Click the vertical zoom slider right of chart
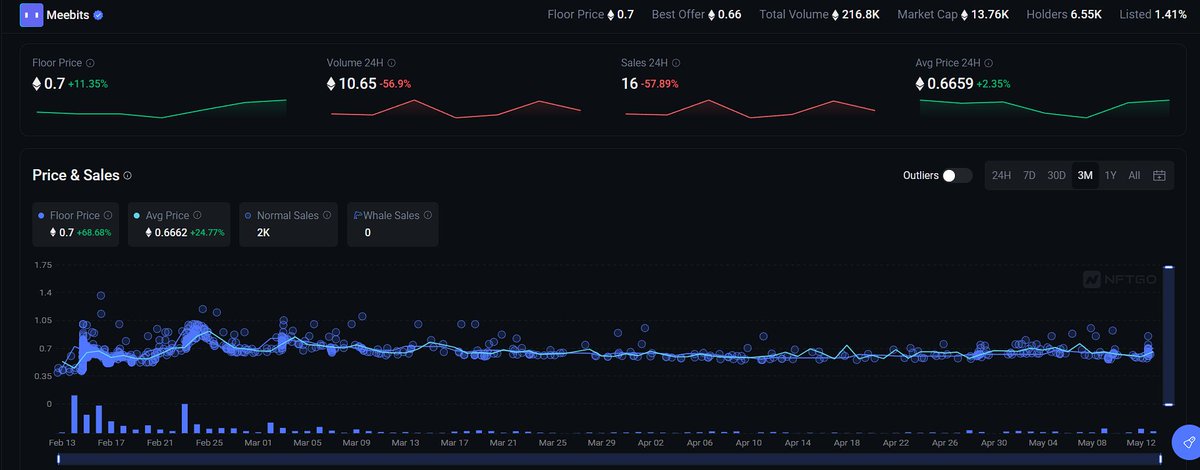The image size is (1200, 470). (1168, 335)
